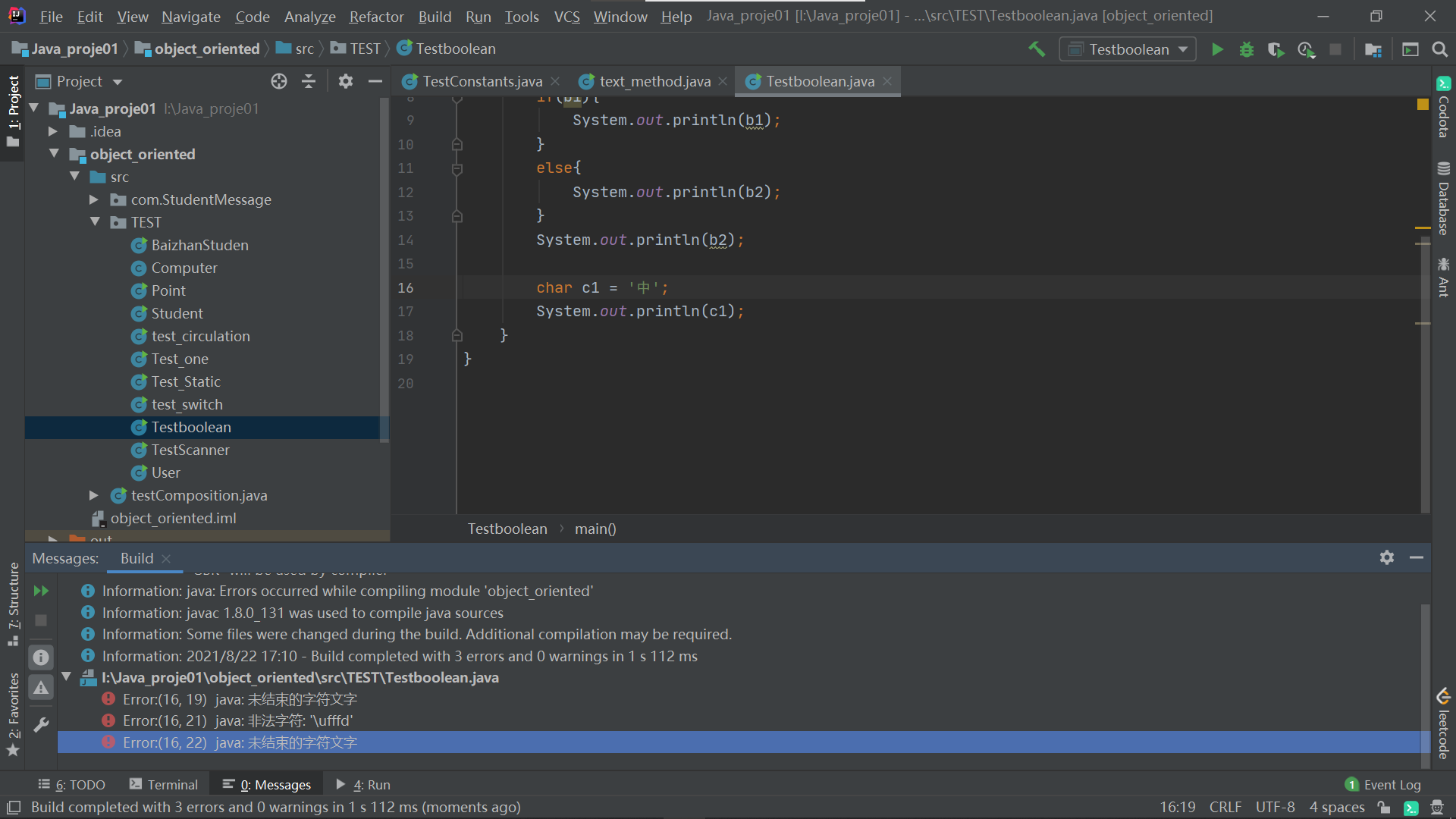Screen dimensions: 1456x819
Task: Open Messages panel settings gear
Action: click(1387, 557)
